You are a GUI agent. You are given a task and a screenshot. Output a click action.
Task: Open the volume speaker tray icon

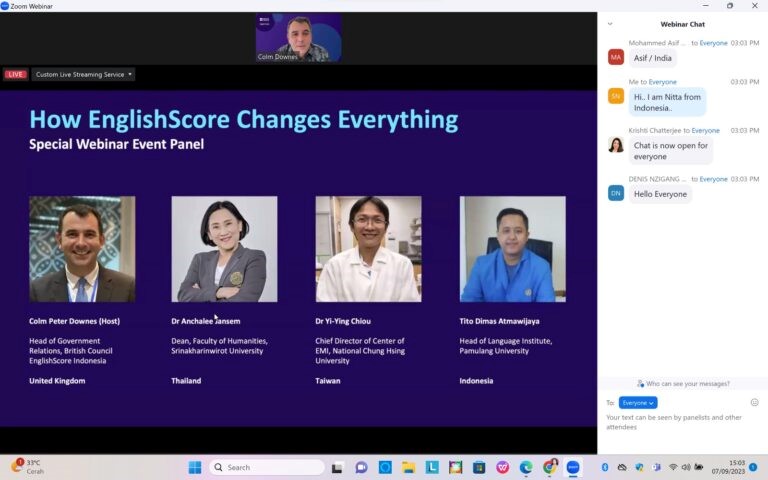coord(686,467)
